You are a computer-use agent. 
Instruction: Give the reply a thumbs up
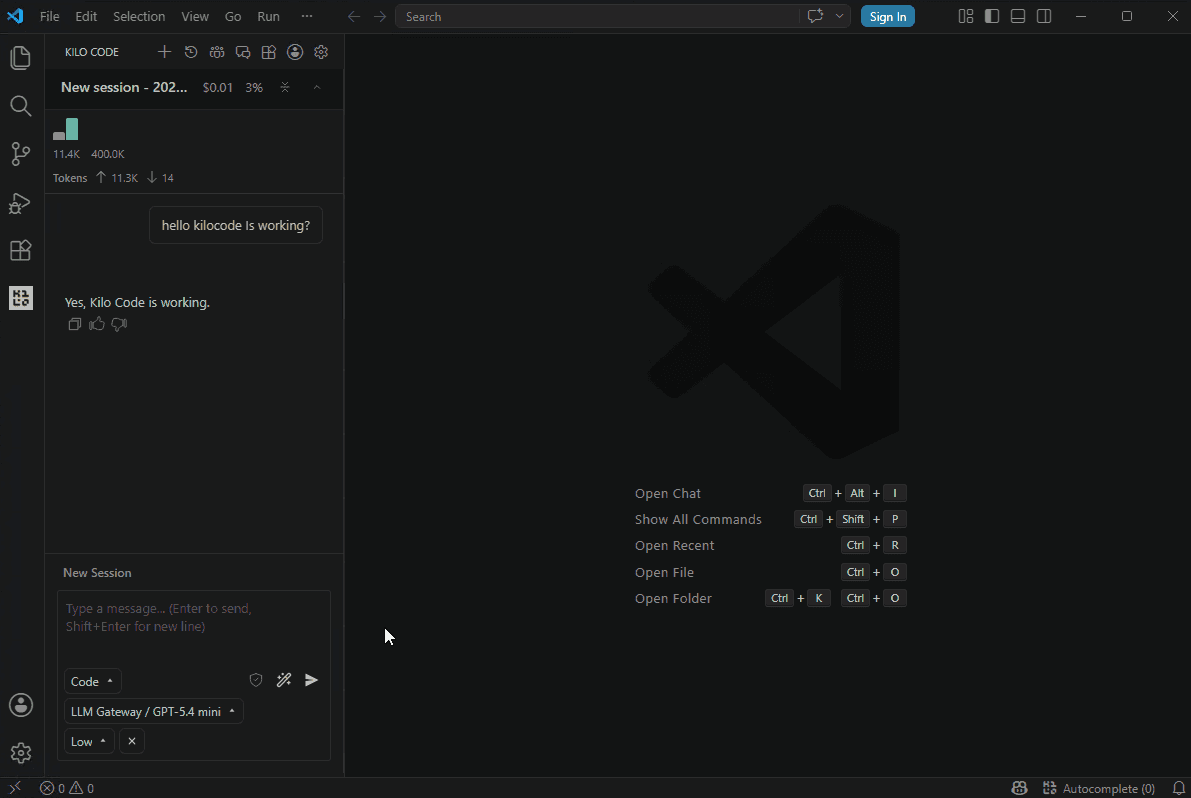pyautogui.click(x=96, y=324)
